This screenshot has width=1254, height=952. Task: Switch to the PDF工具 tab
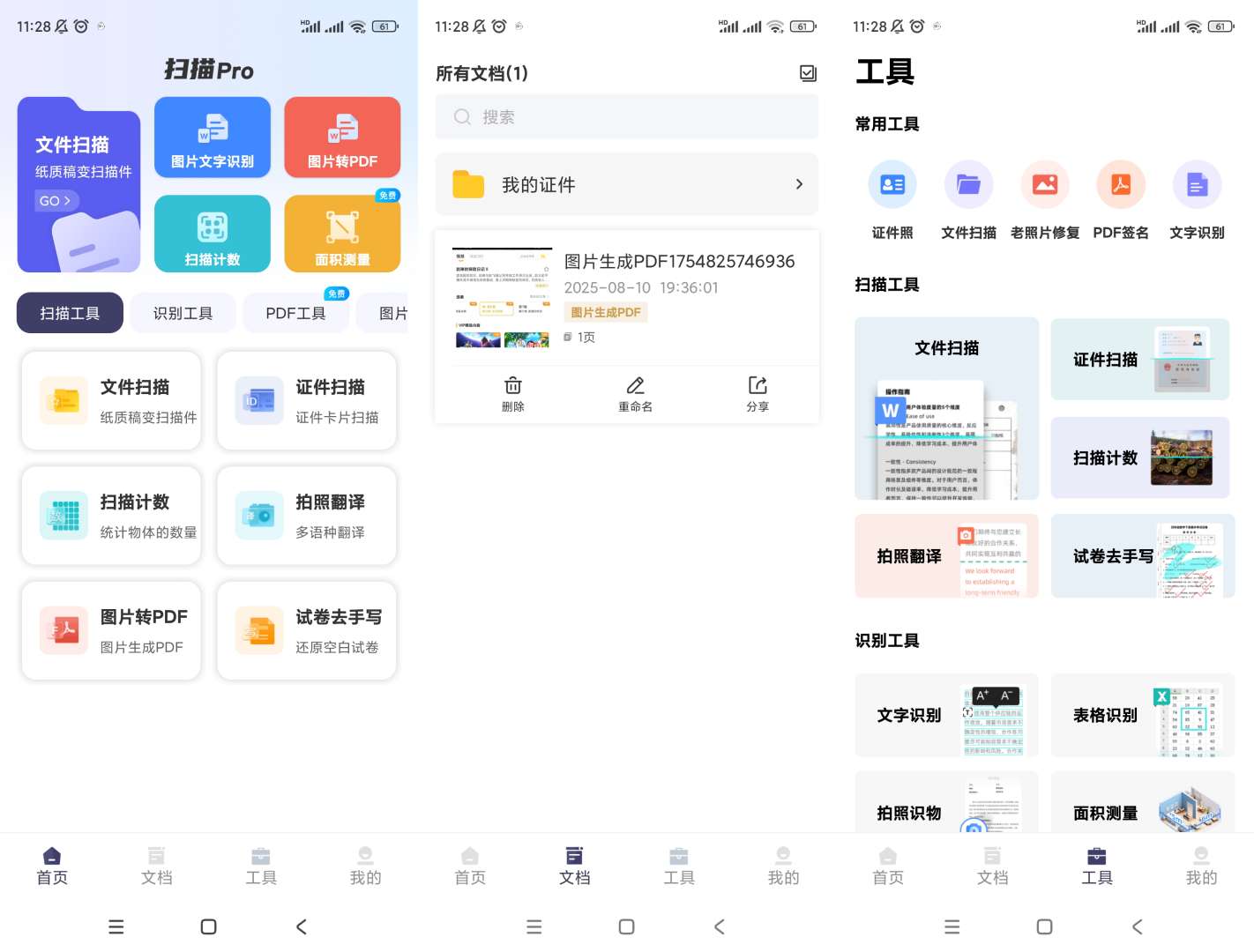(x=295, y=313)
